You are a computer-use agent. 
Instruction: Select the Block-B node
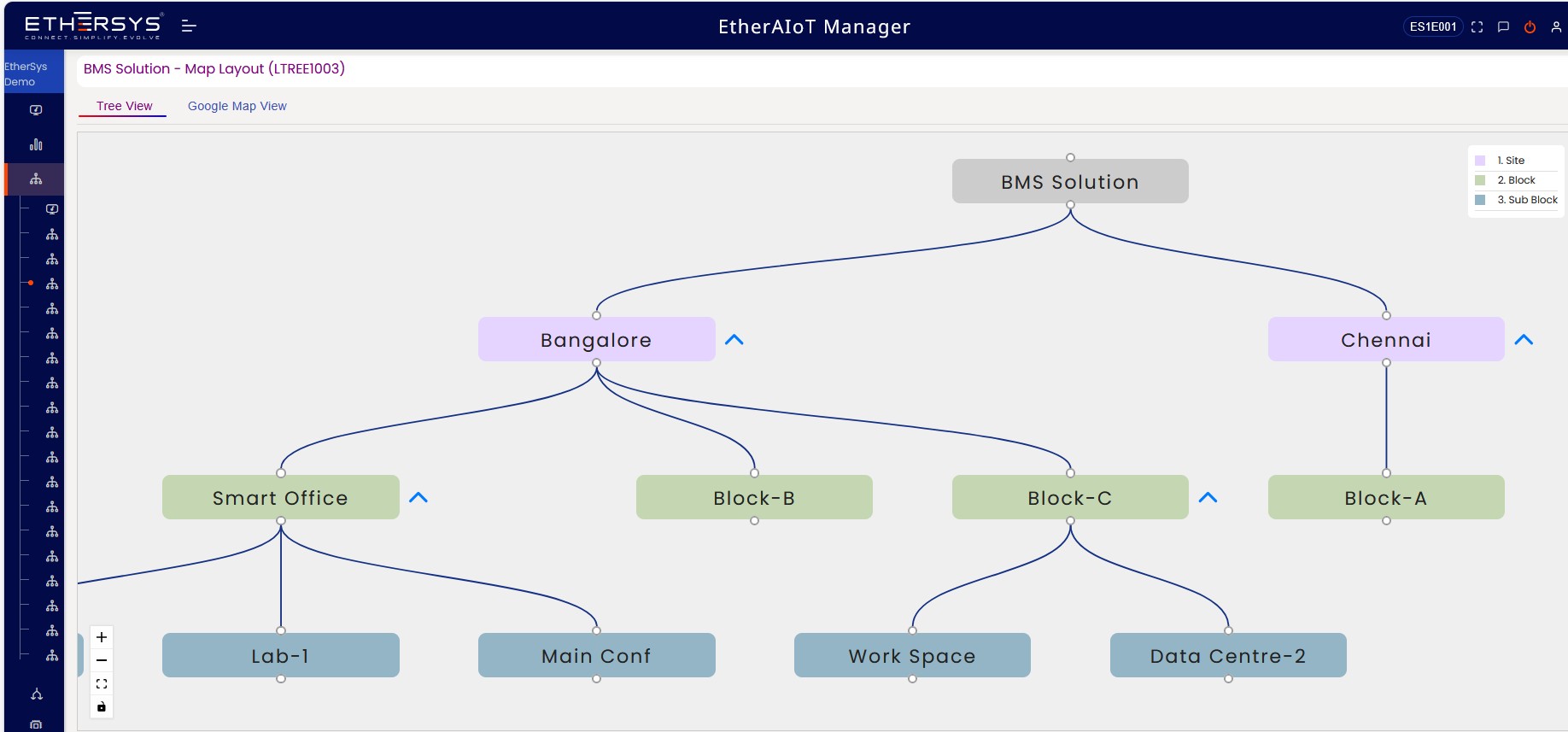pyautogui.click(x=754, y=497)
